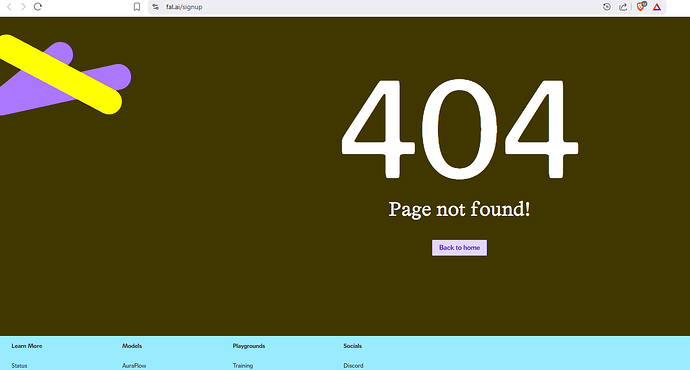Click the browser forward arrow
The image size is (690, 370).
[x=23, y=7]
